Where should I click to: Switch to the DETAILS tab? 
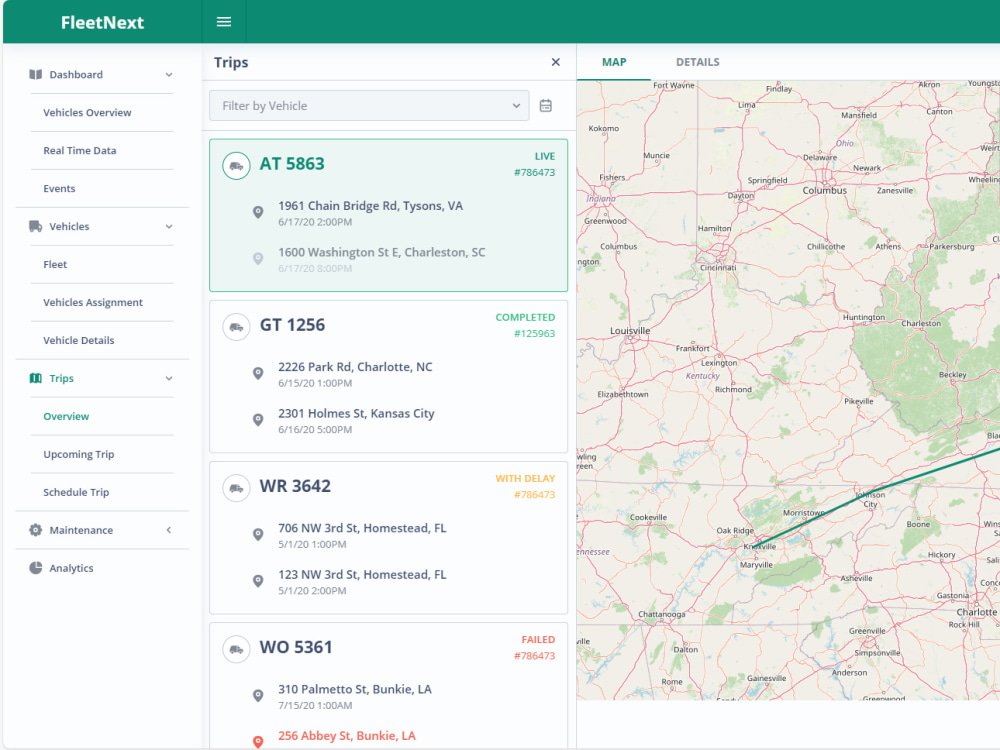click(698, 62)
